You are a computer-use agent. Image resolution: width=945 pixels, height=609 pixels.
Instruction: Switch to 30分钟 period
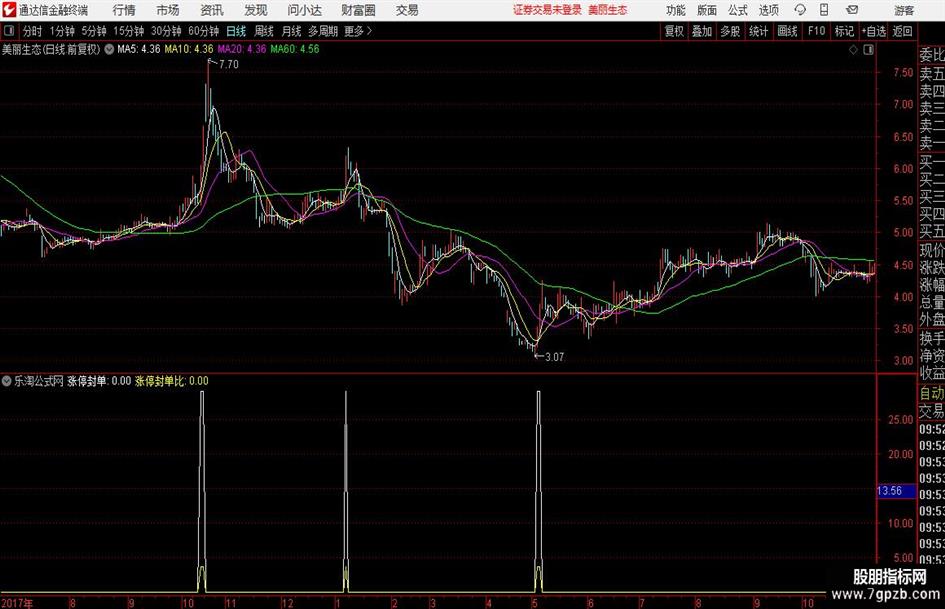(x=166, y=31)
